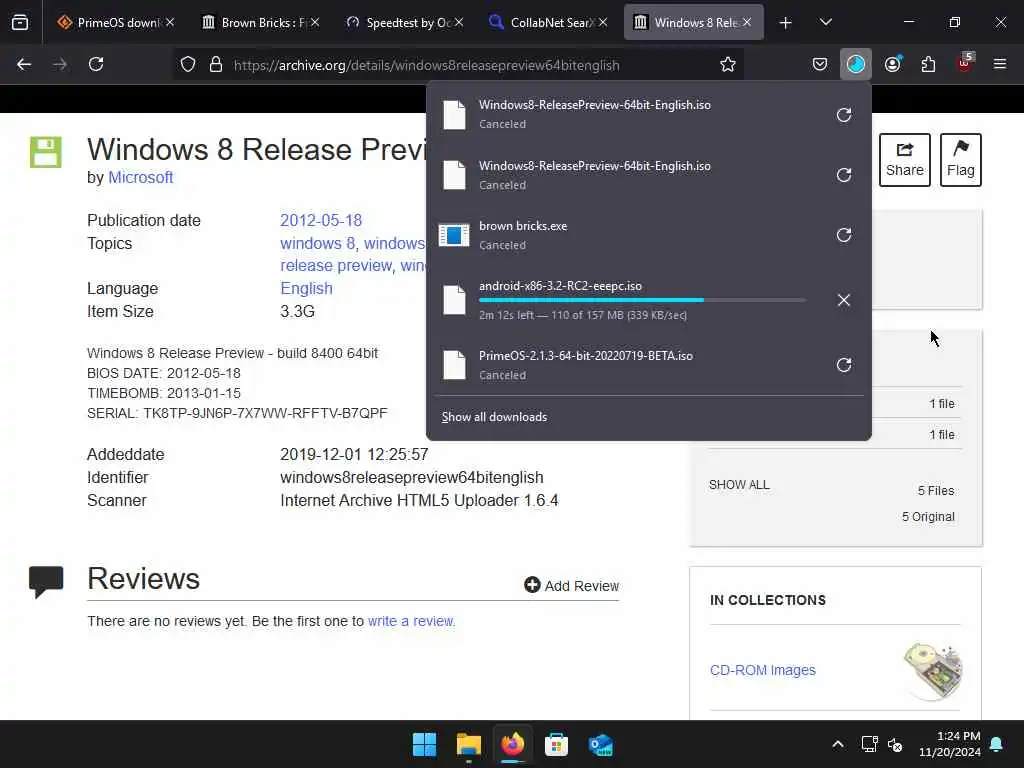Cancel the android-x86-3.2-RC2-eeepc.iso download
The height and width of the screenshot is (768, 1024).
[x=844, y=300]
